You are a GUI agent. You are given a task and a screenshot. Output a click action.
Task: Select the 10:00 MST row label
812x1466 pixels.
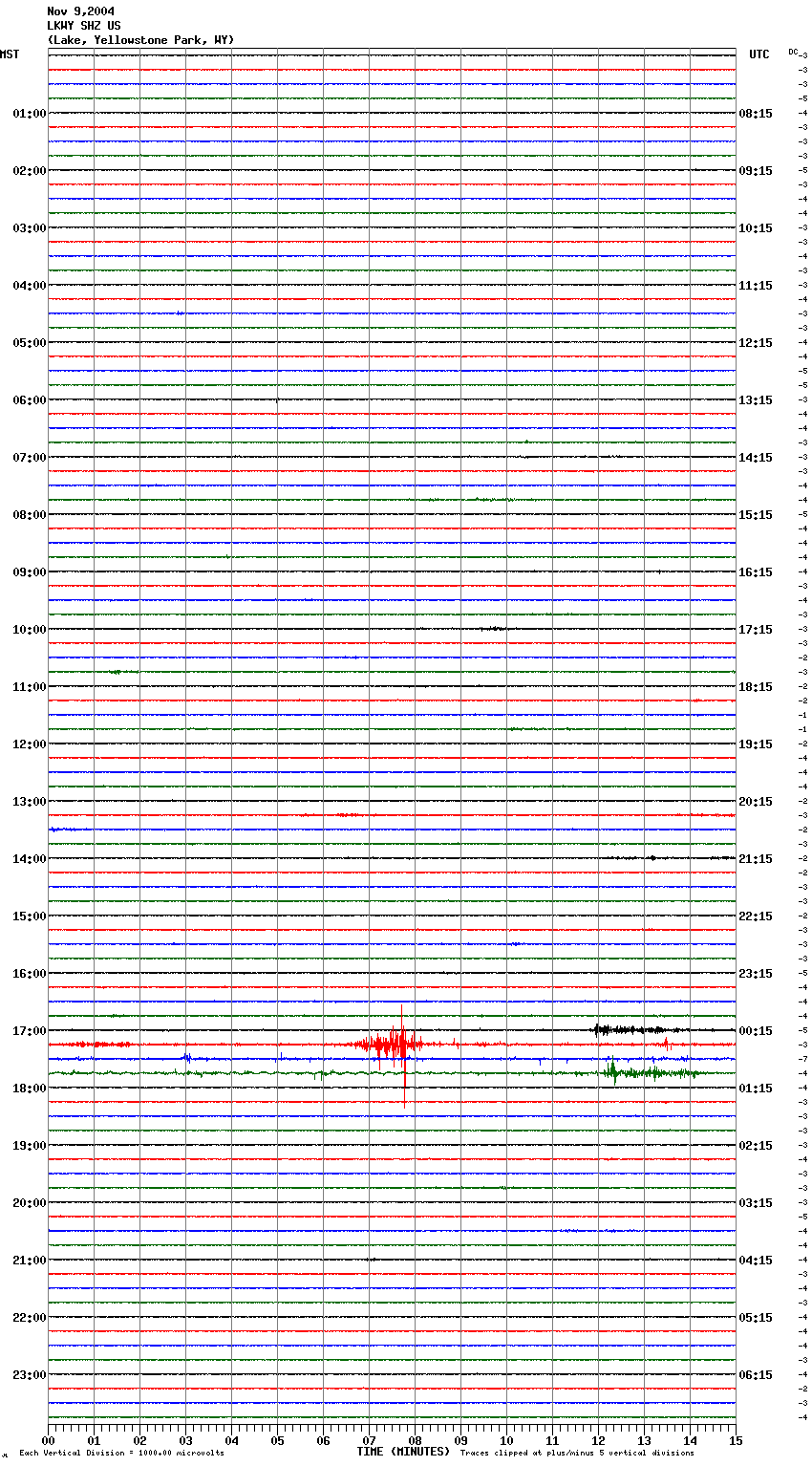coord(29,630)
